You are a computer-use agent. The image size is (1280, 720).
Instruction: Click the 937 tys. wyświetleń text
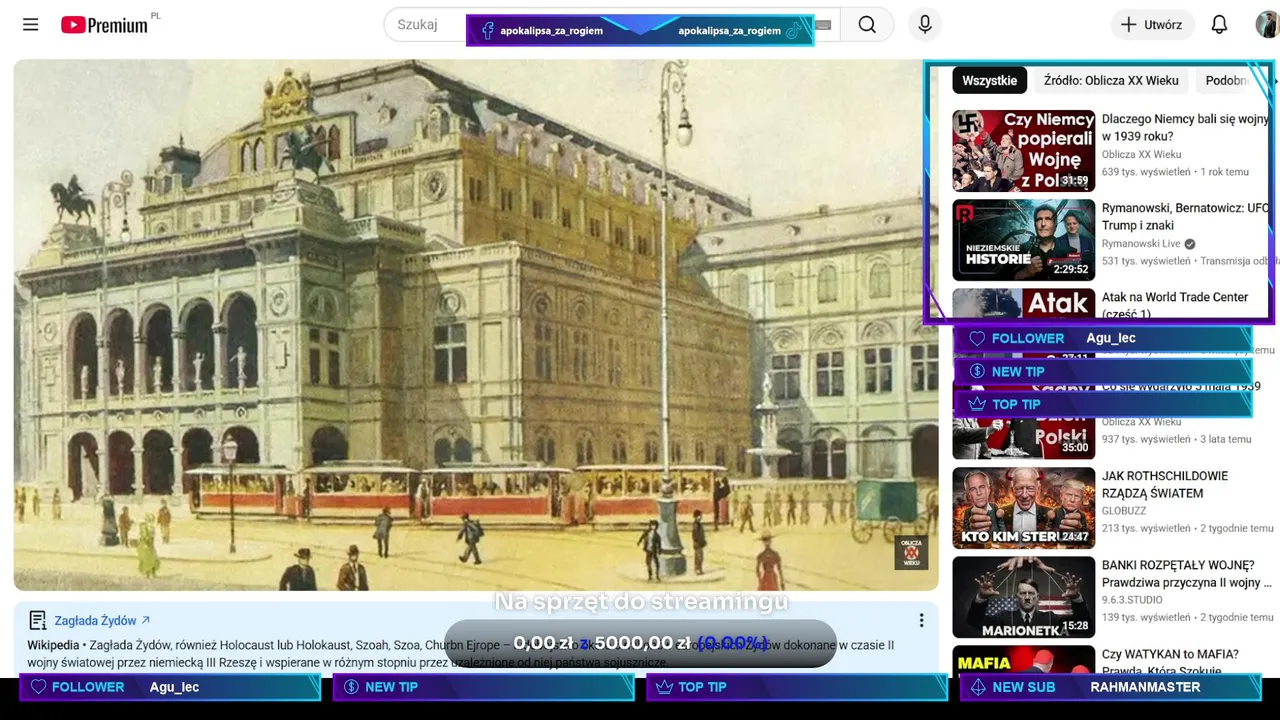[x=1146, y=439]
